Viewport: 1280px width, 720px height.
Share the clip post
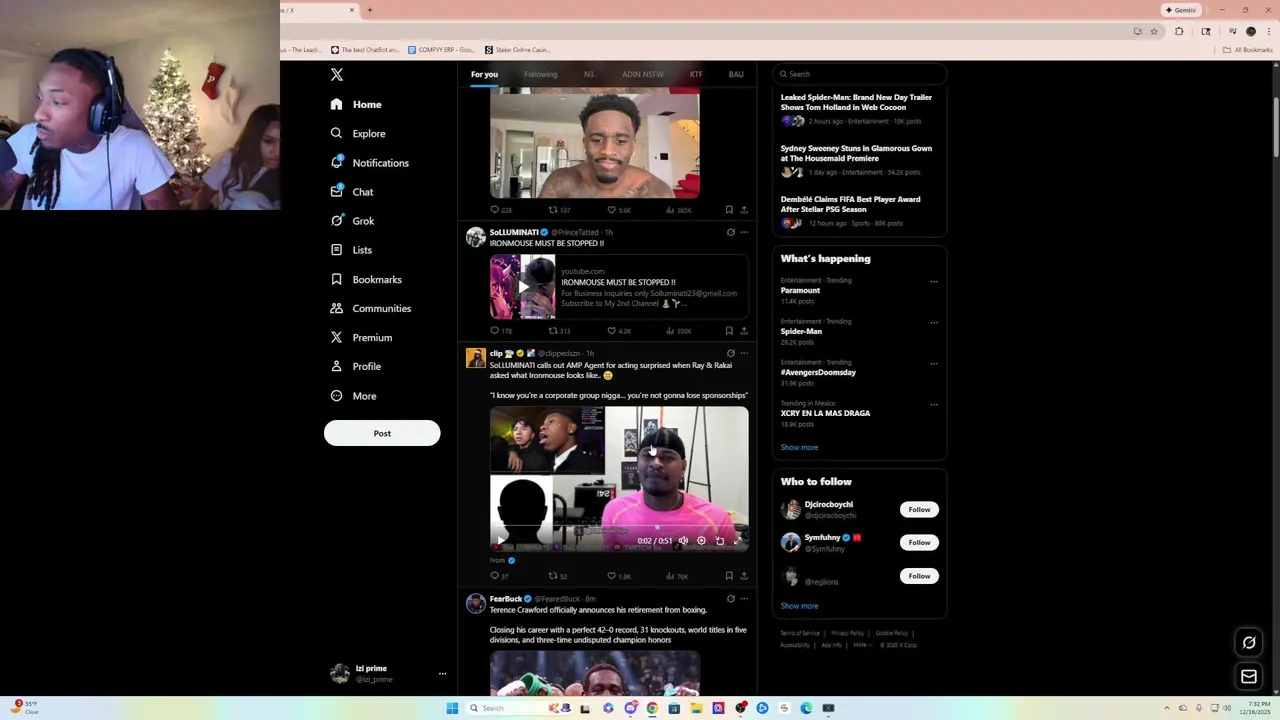click(744, 576)
